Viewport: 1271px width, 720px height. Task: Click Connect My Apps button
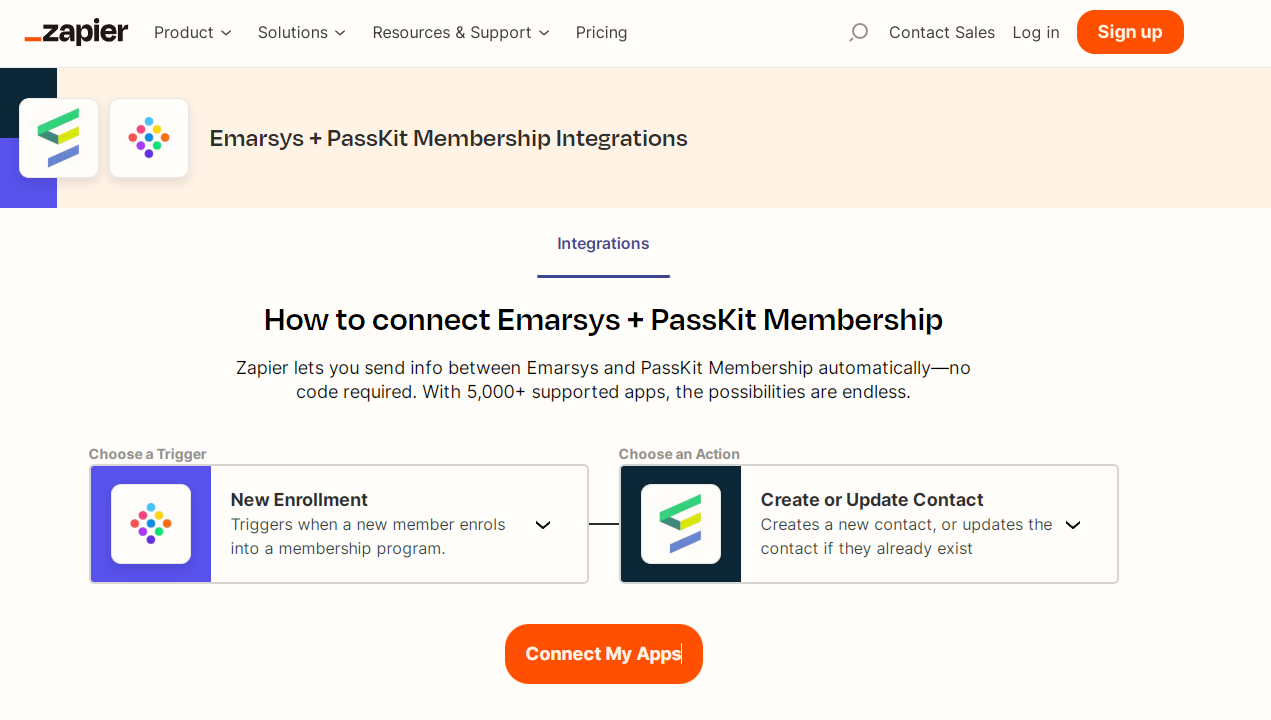[x=603, y=654]
